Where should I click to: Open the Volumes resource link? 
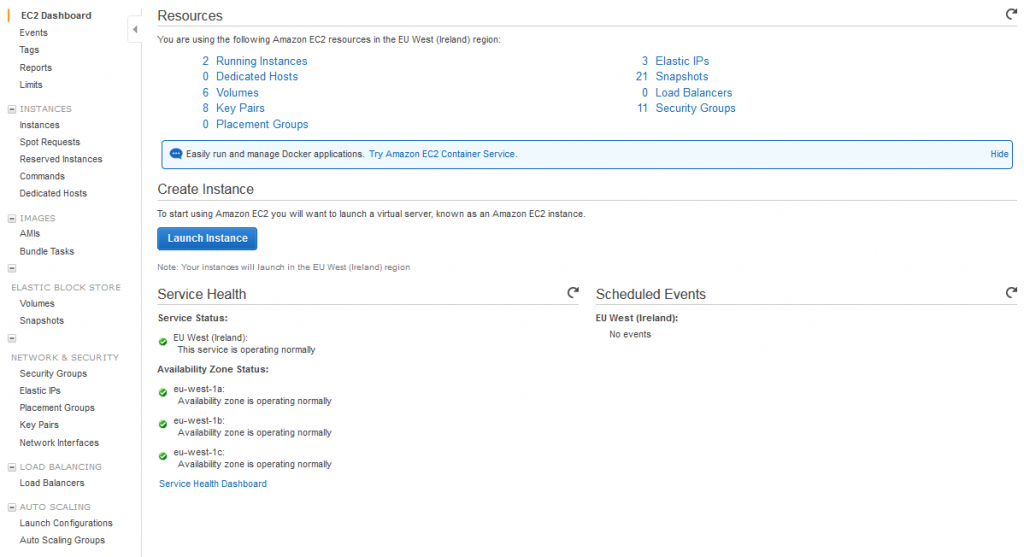click(237, 93)
